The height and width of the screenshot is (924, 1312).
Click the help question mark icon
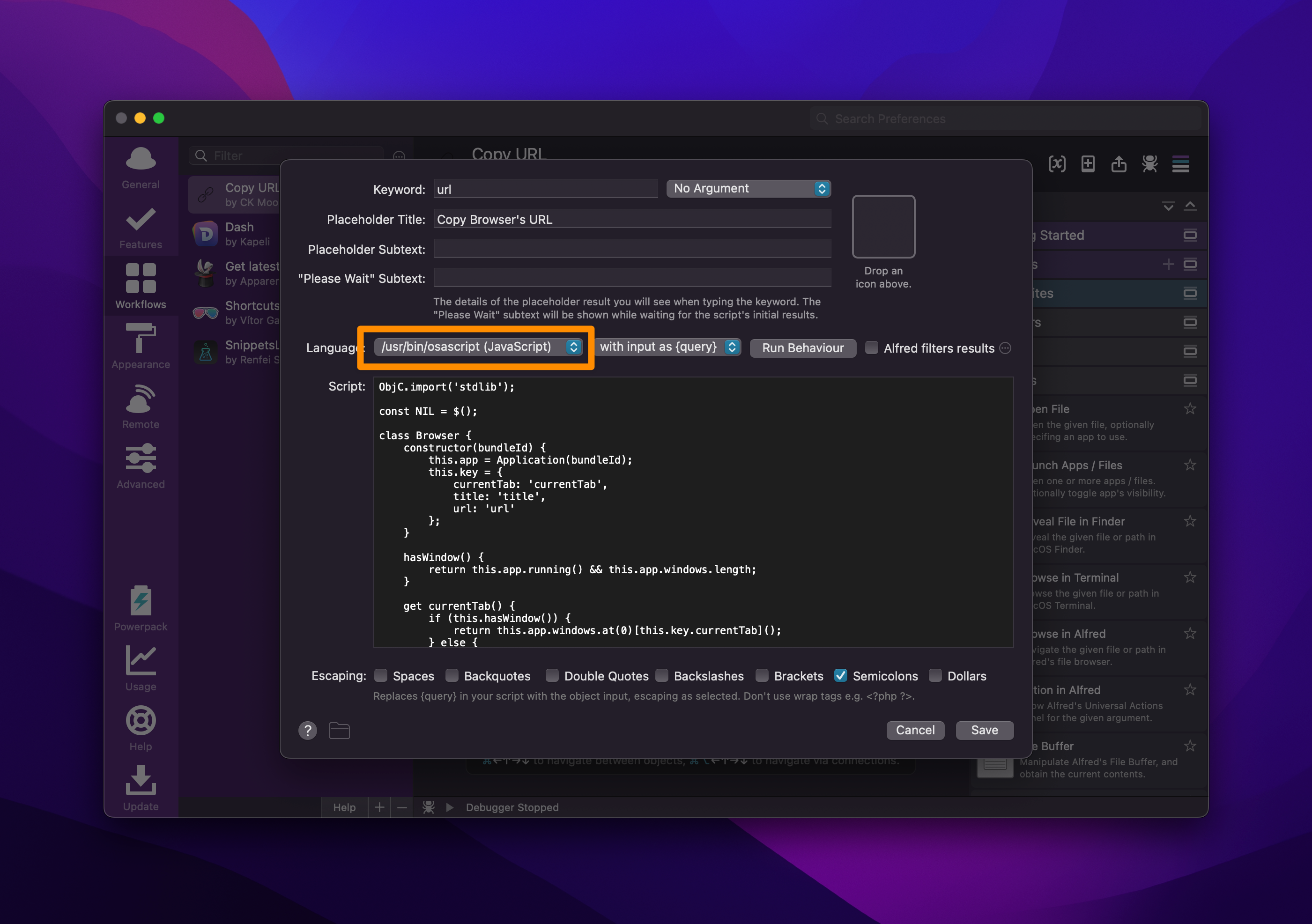[x=307, y=730]
